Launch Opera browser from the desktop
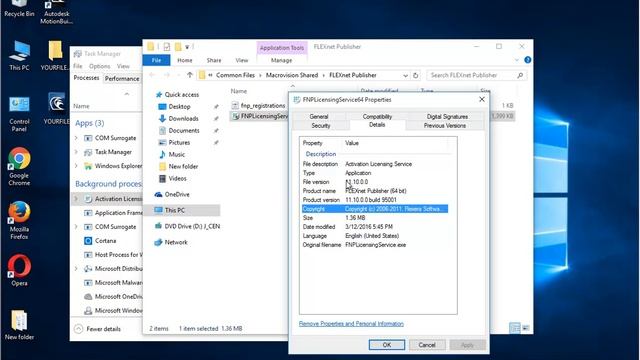 coord(19,270)
